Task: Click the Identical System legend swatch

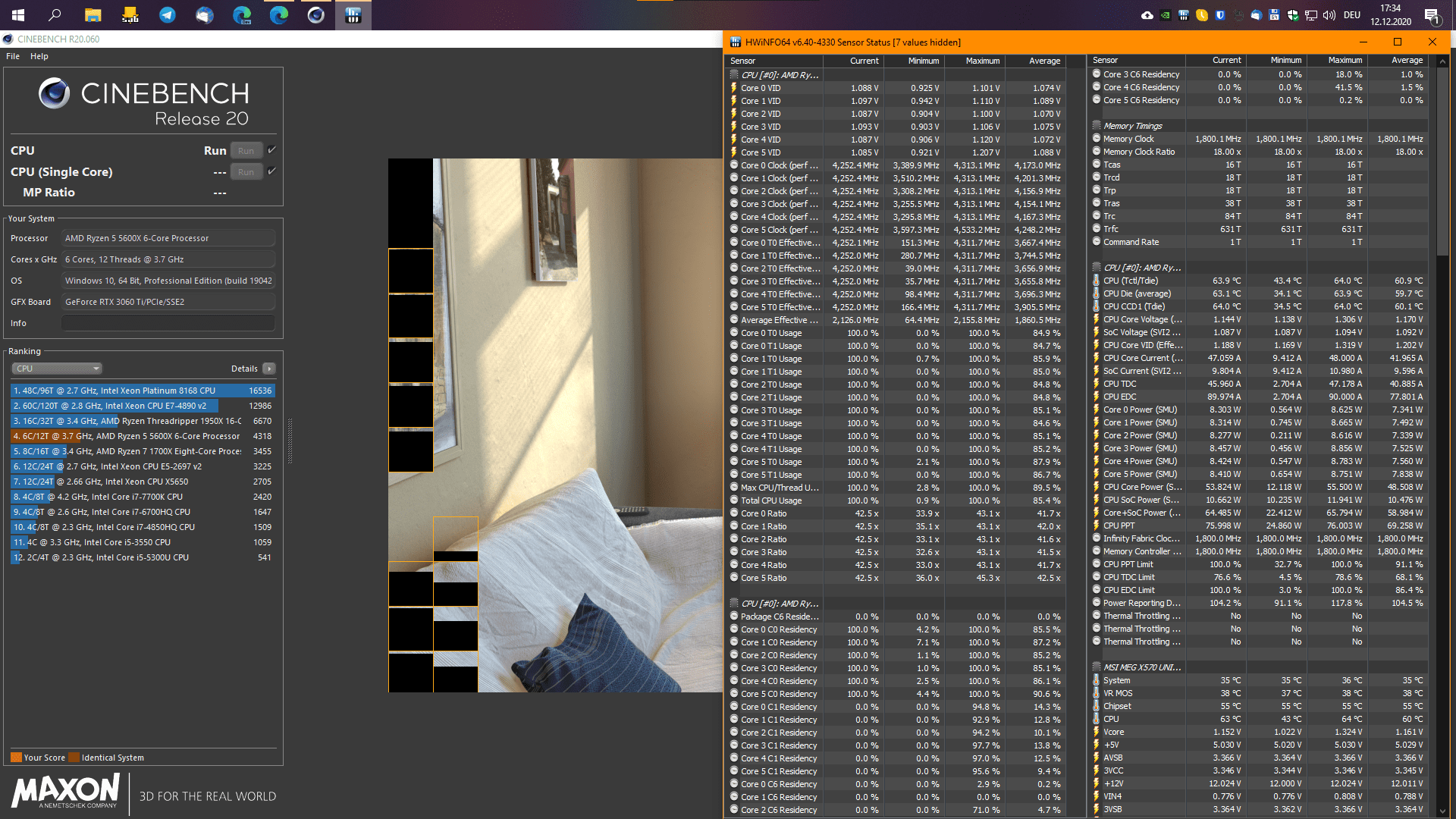Action: [x=74, y=758]
